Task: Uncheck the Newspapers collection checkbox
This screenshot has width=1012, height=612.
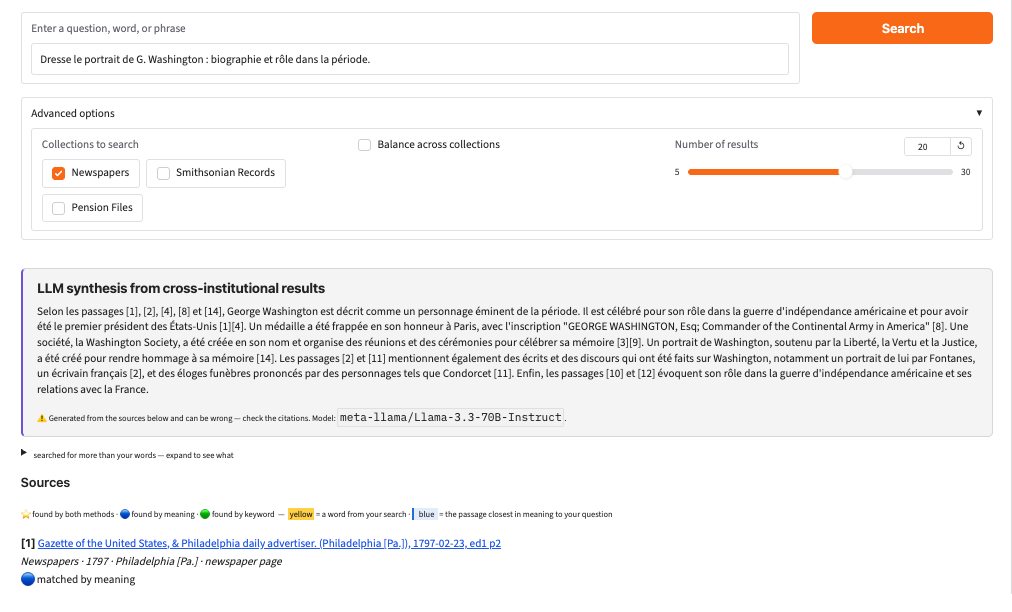Action: (x=59, y=173)
